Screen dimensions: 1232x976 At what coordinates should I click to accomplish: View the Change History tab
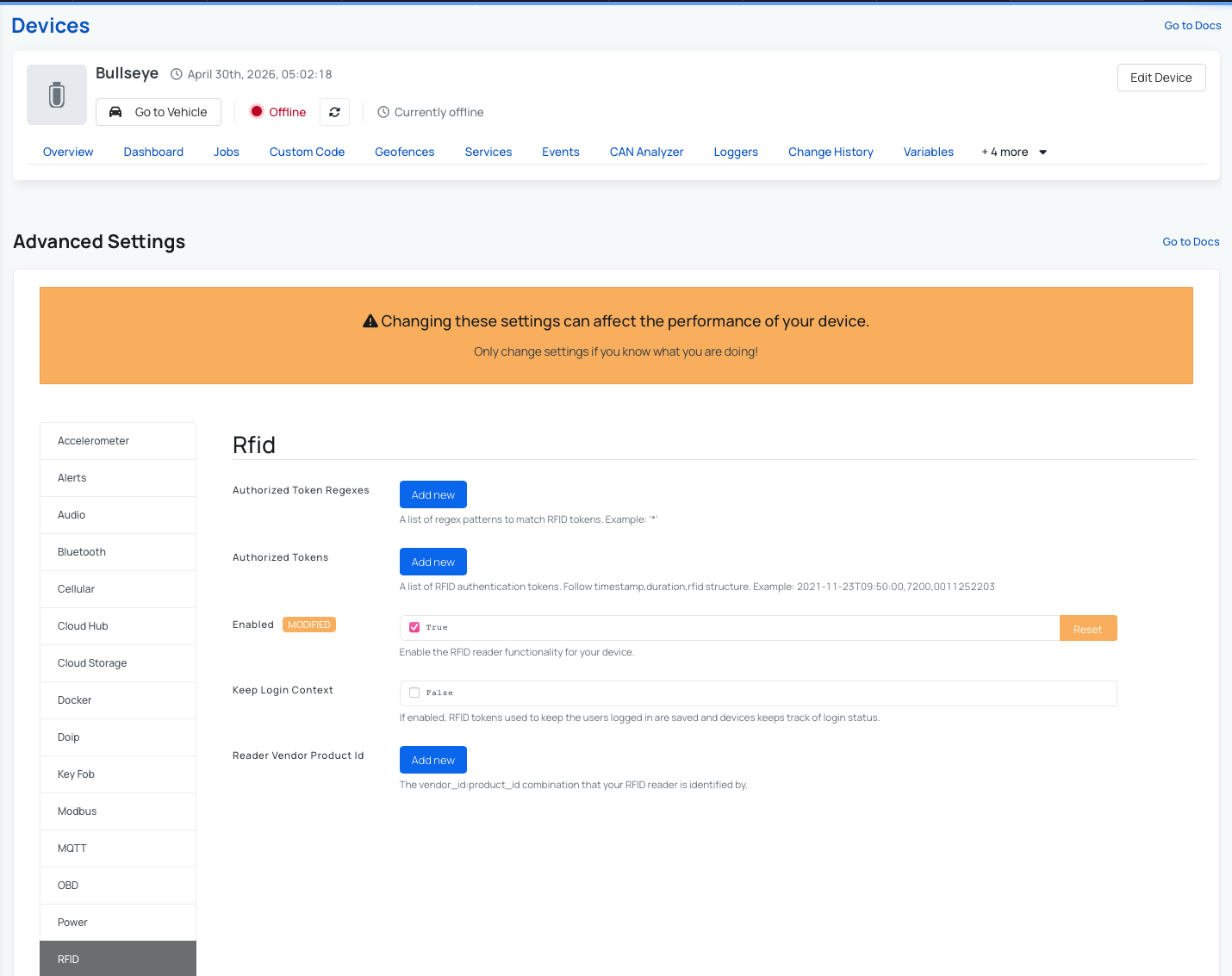coord(831,152)
